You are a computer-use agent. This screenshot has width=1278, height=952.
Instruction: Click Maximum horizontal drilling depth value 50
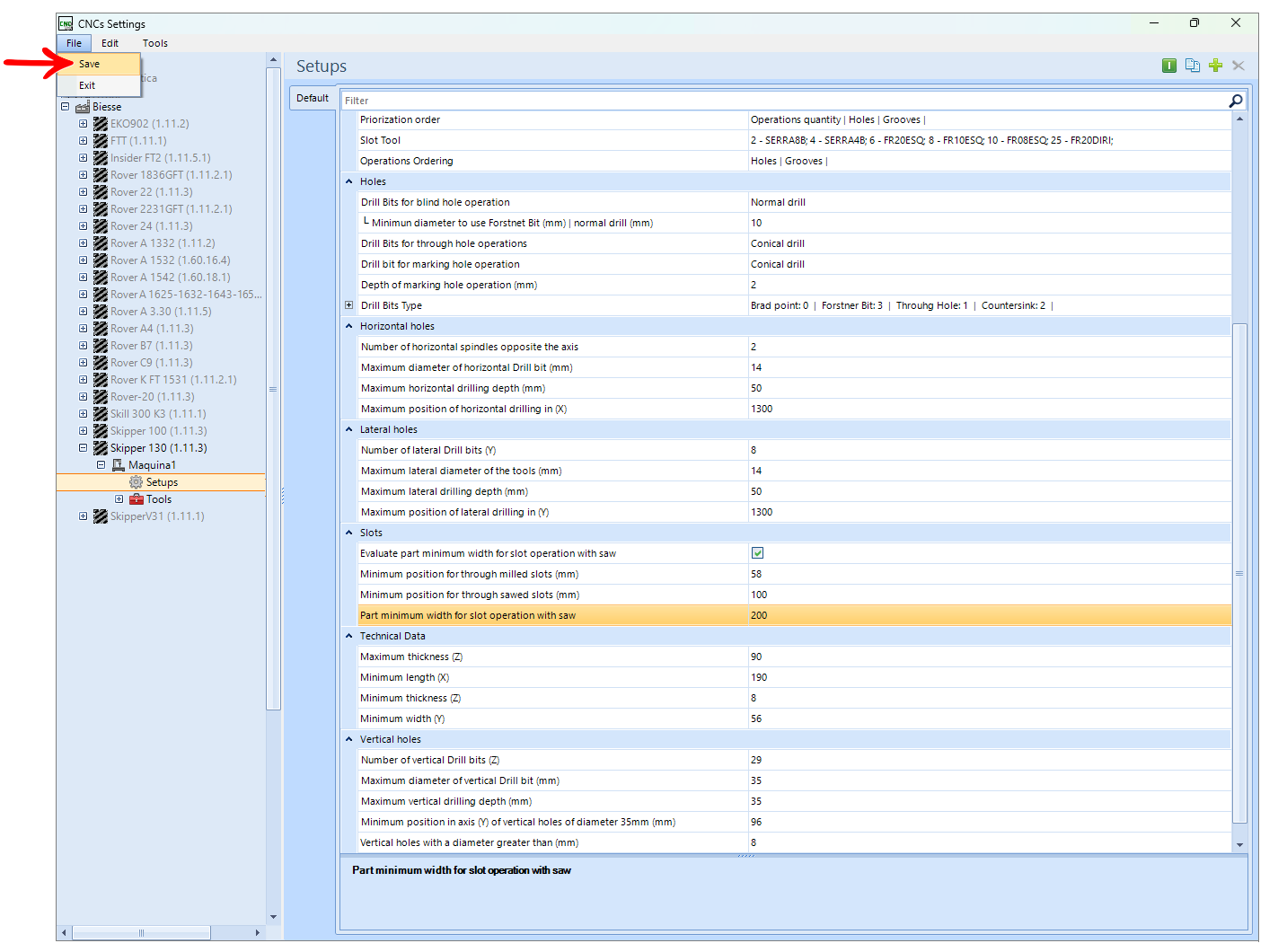coord(990,388)
